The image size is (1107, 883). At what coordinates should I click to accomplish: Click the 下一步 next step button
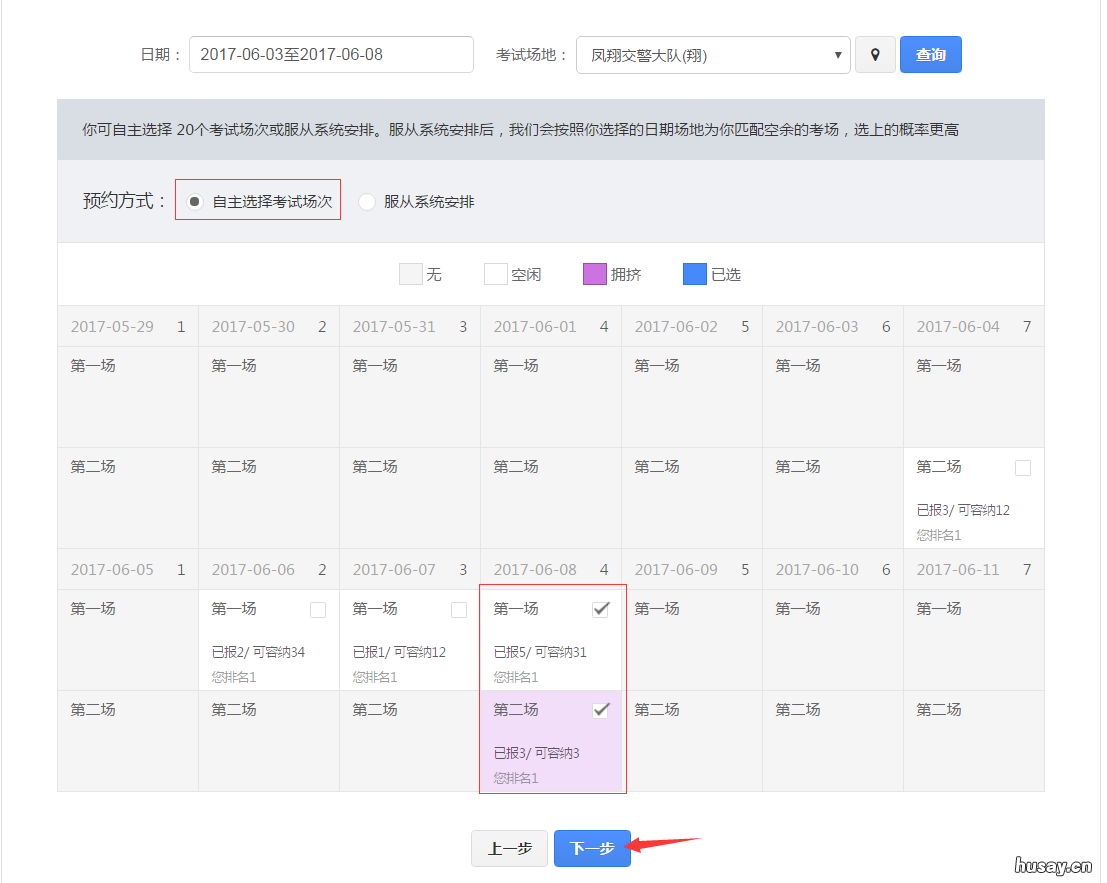[x=592, y=847]
